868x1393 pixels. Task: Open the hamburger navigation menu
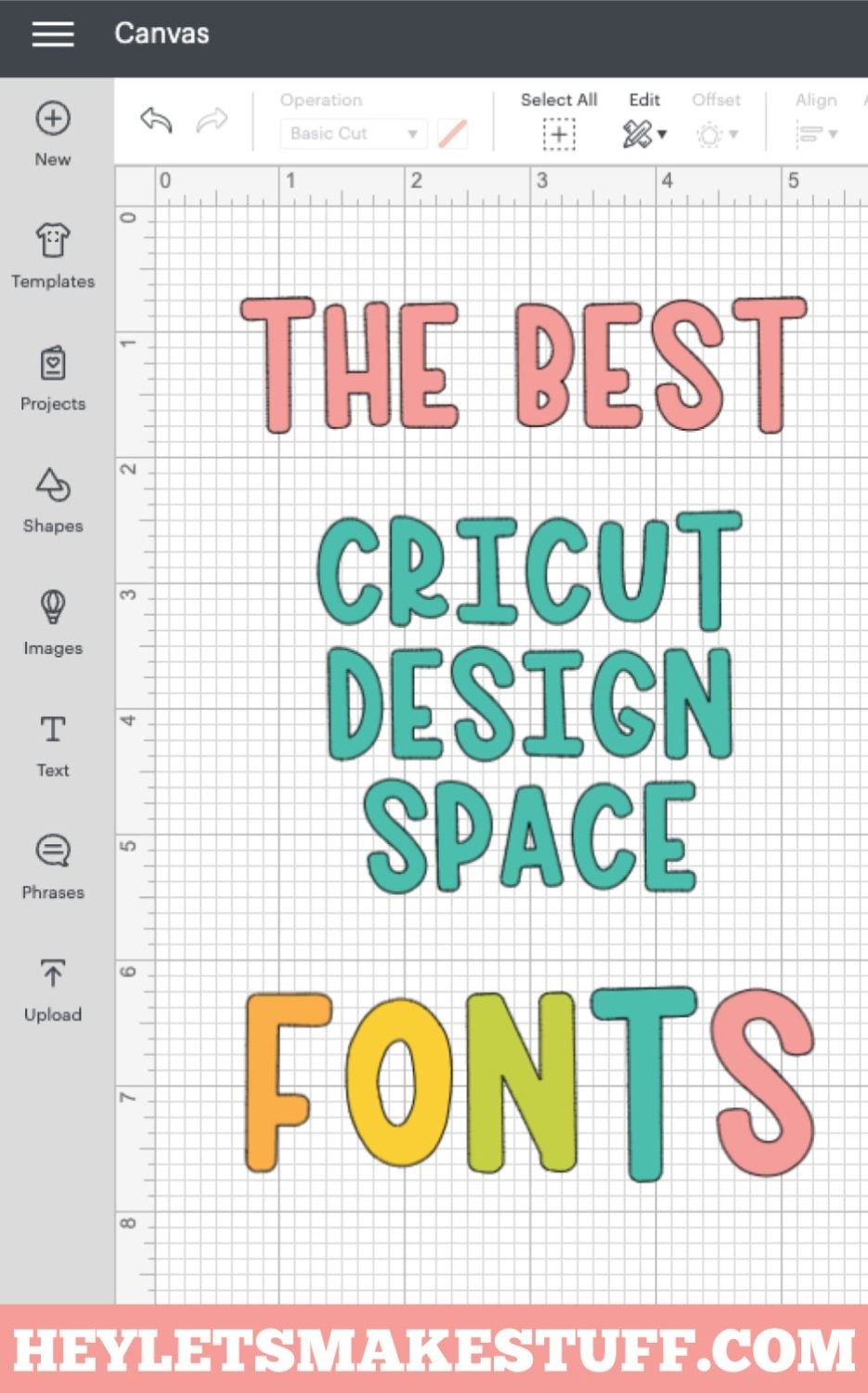[53, 34]
